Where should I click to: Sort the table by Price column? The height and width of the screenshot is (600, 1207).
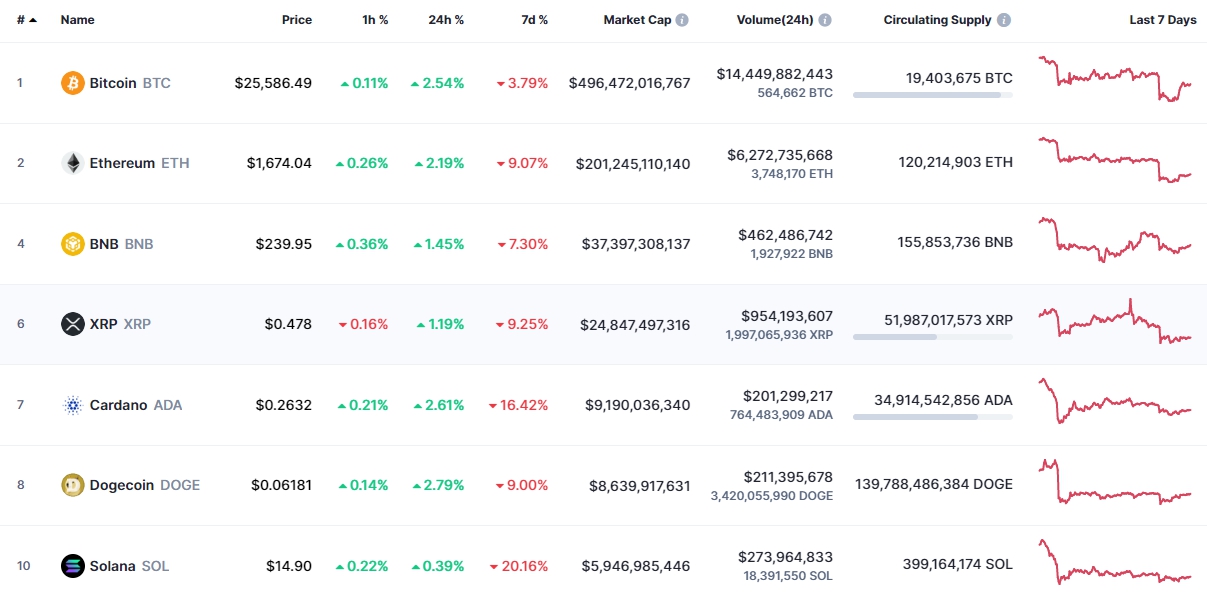click(296, 20)
